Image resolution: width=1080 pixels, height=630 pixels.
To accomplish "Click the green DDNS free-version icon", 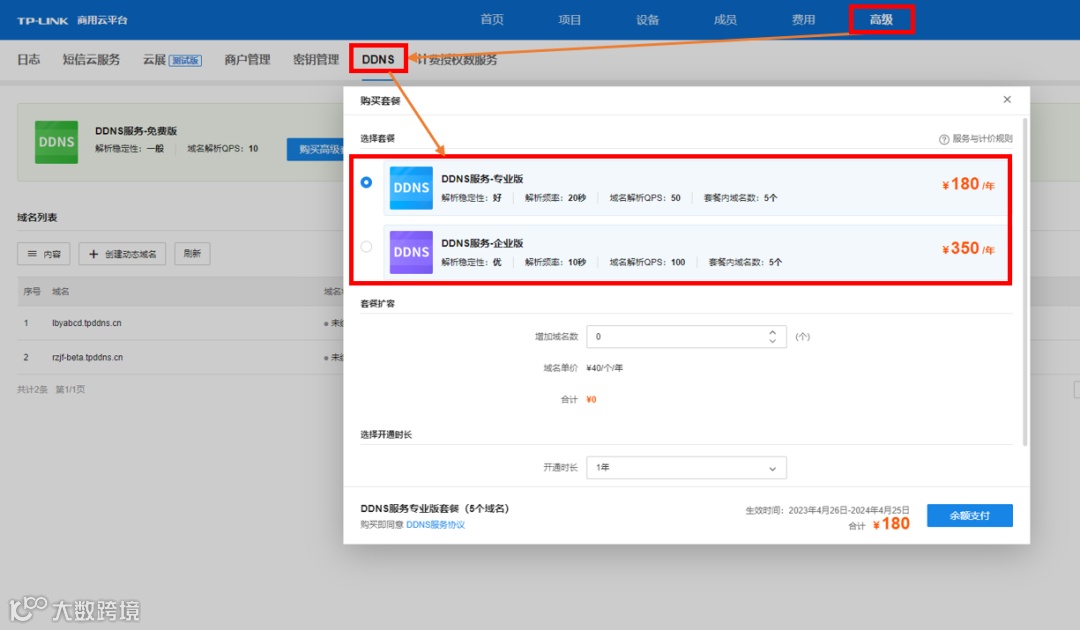I will 56,142.
